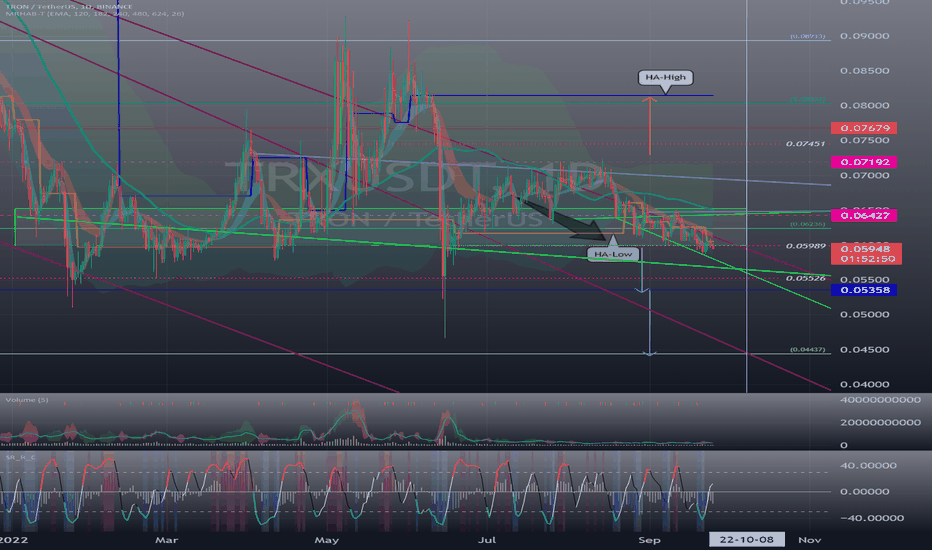
Task: Click the 0.04000 price axis tick
Action: tap(864, 384)
